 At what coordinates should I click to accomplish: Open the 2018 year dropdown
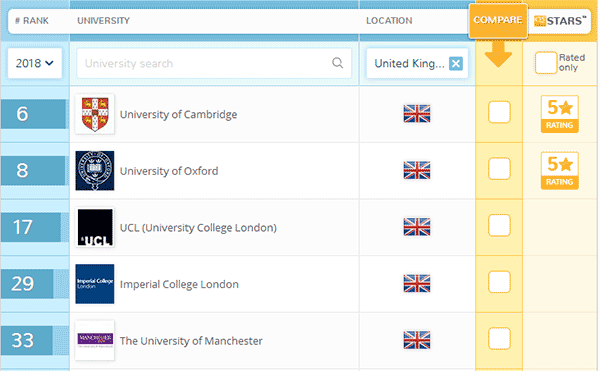coord(34,63)
